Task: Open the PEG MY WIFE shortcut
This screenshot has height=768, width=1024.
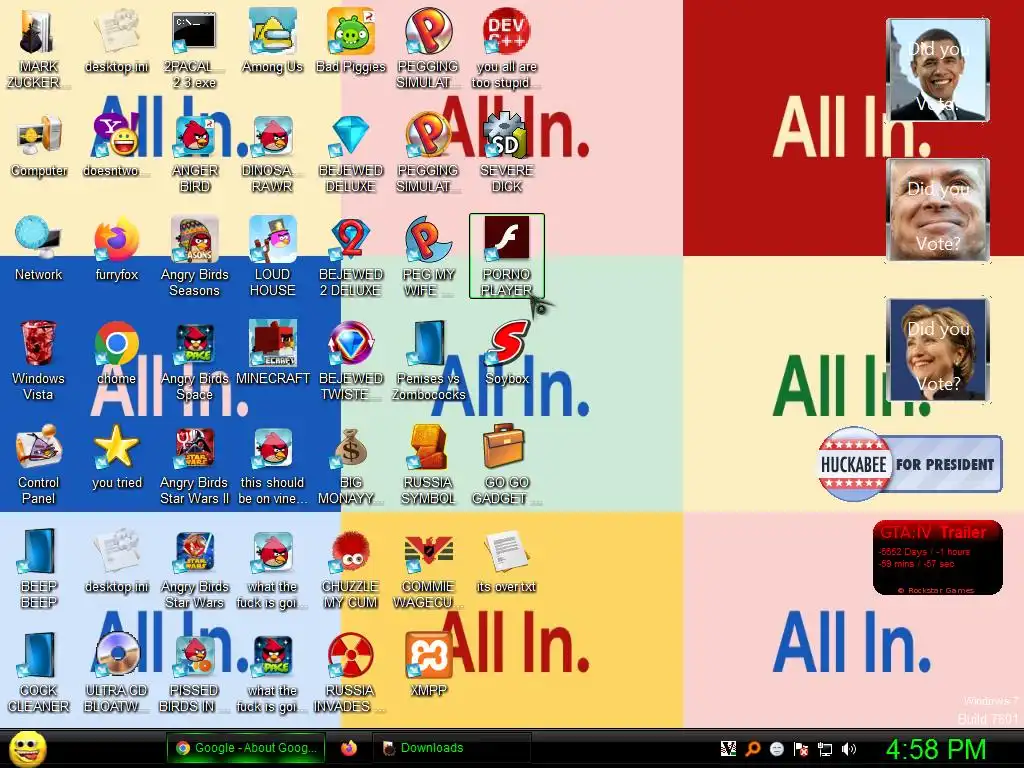Action: click(428, 257)
